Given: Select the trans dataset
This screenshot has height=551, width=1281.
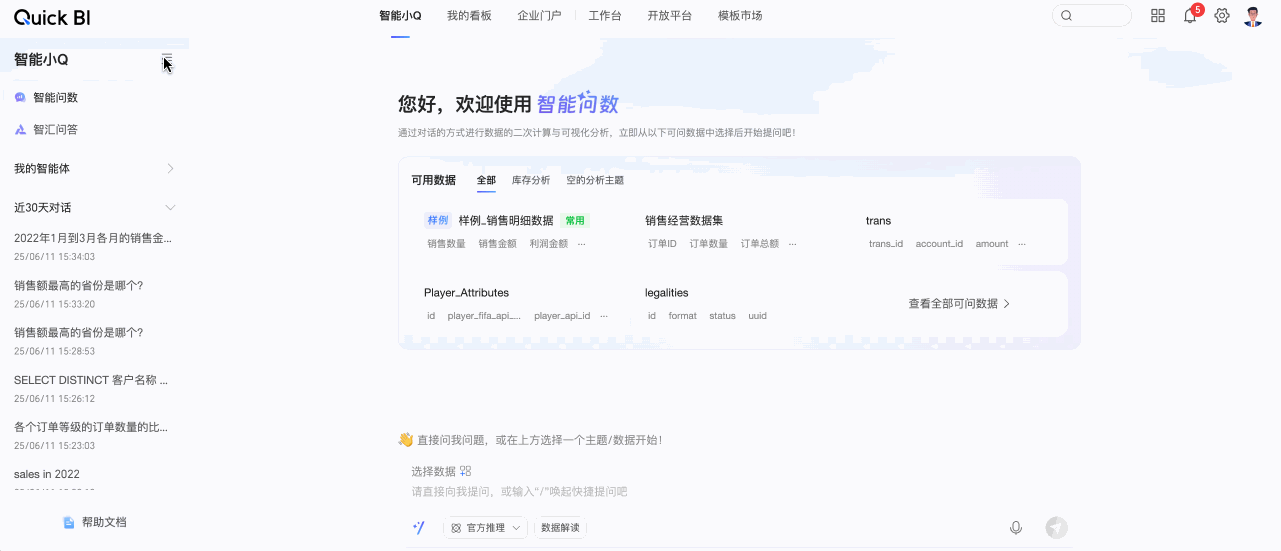Looking at the screenshot, I should tap(878, 220).
